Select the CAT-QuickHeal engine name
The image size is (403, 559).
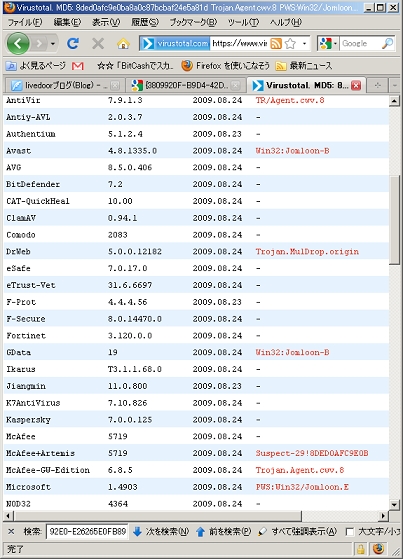(38, 201)
